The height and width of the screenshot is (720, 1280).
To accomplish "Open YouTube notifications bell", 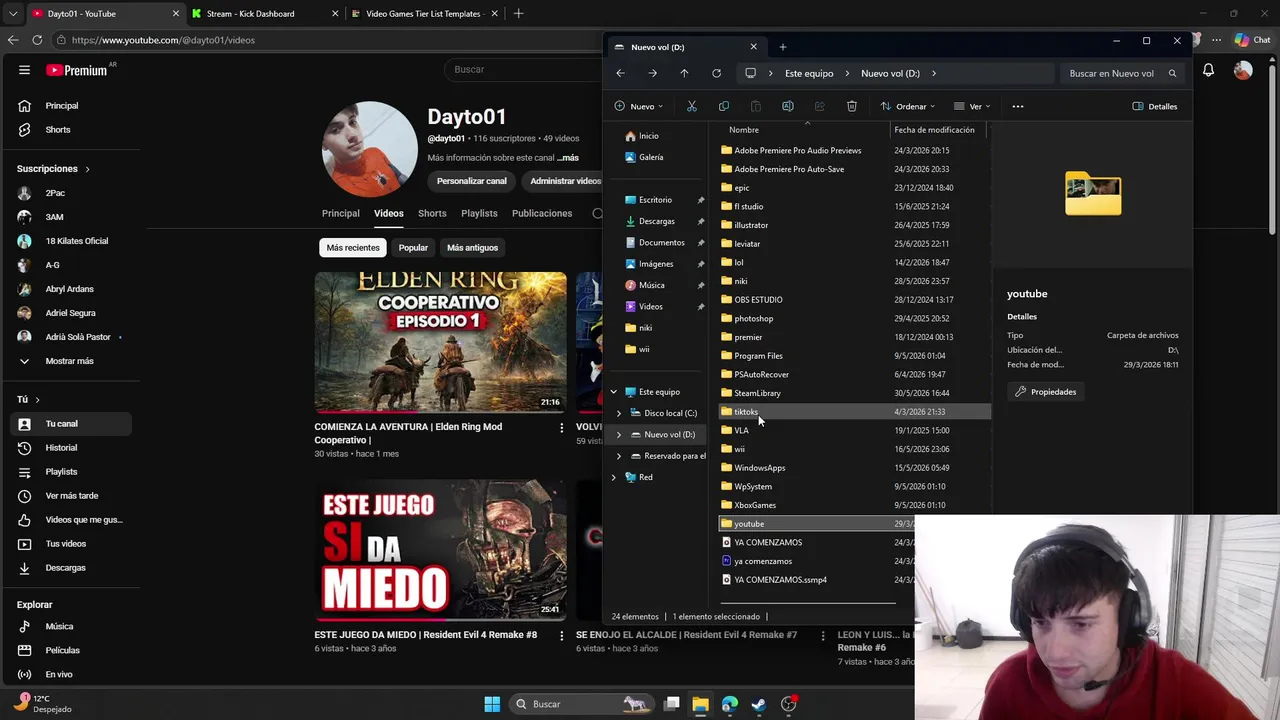I will coord(1208,70).
